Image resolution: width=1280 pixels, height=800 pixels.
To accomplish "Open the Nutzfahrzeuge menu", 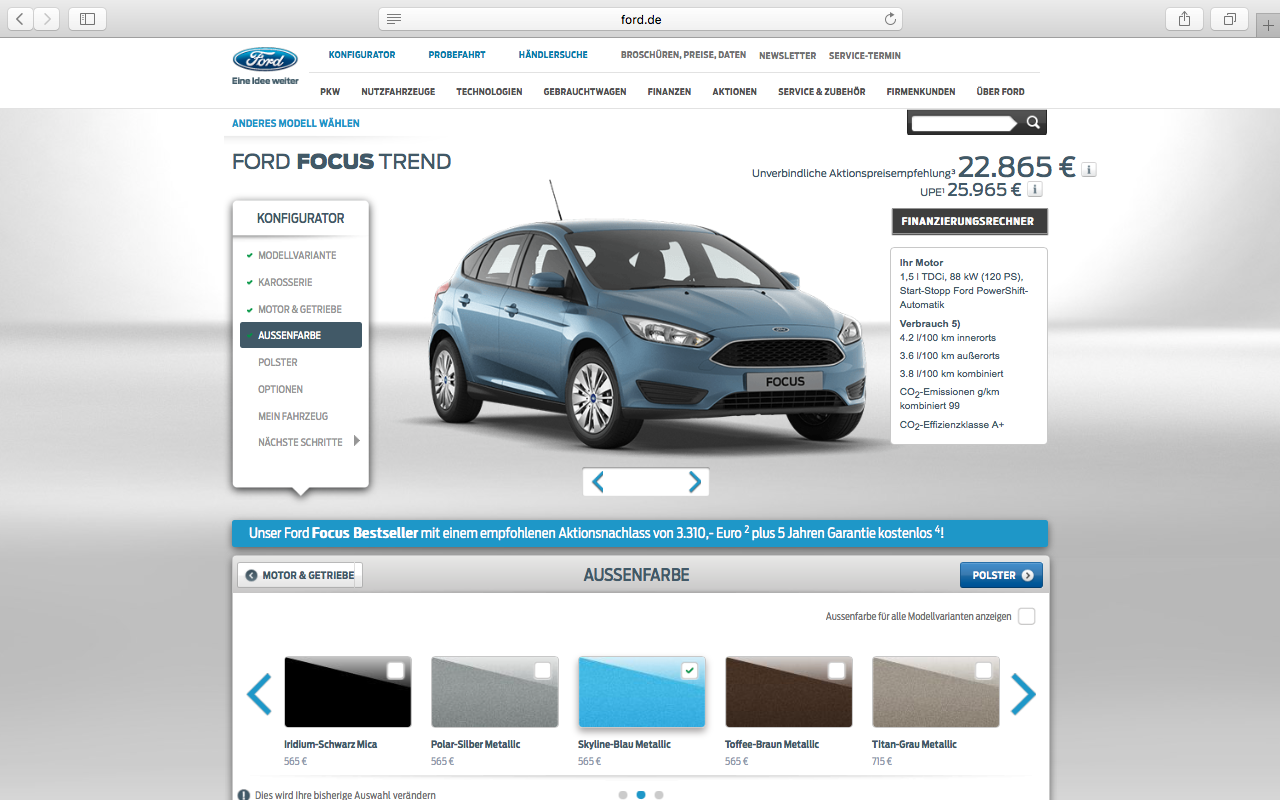I will (x=398, y=92).
